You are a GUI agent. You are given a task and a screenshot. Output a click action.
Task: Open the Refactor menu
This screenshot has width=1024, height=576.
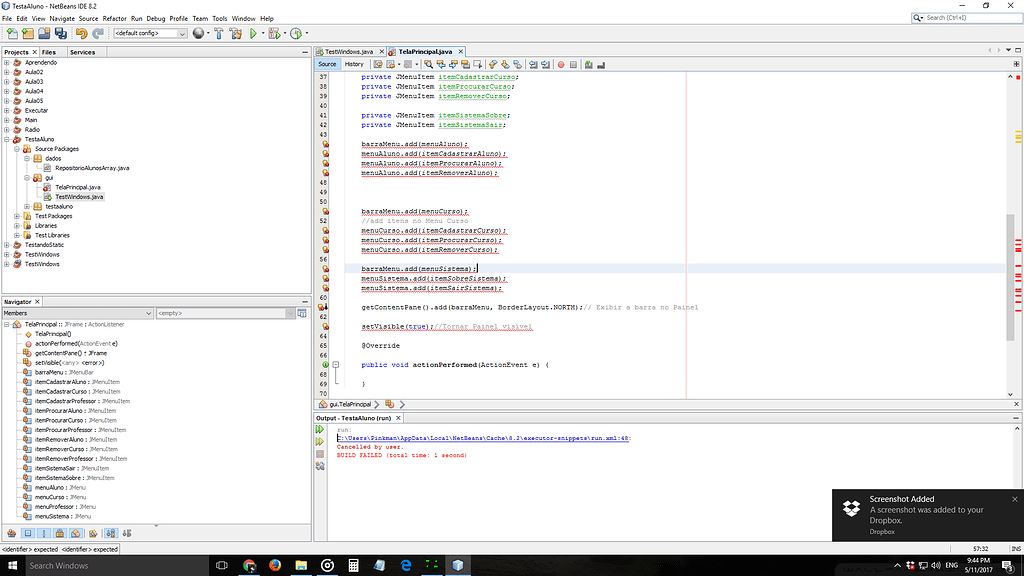(x=114, y=17)
